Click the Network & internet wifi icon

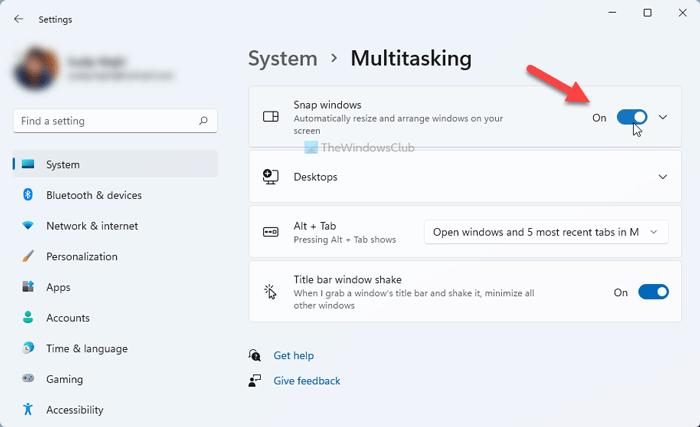point(28,226)
